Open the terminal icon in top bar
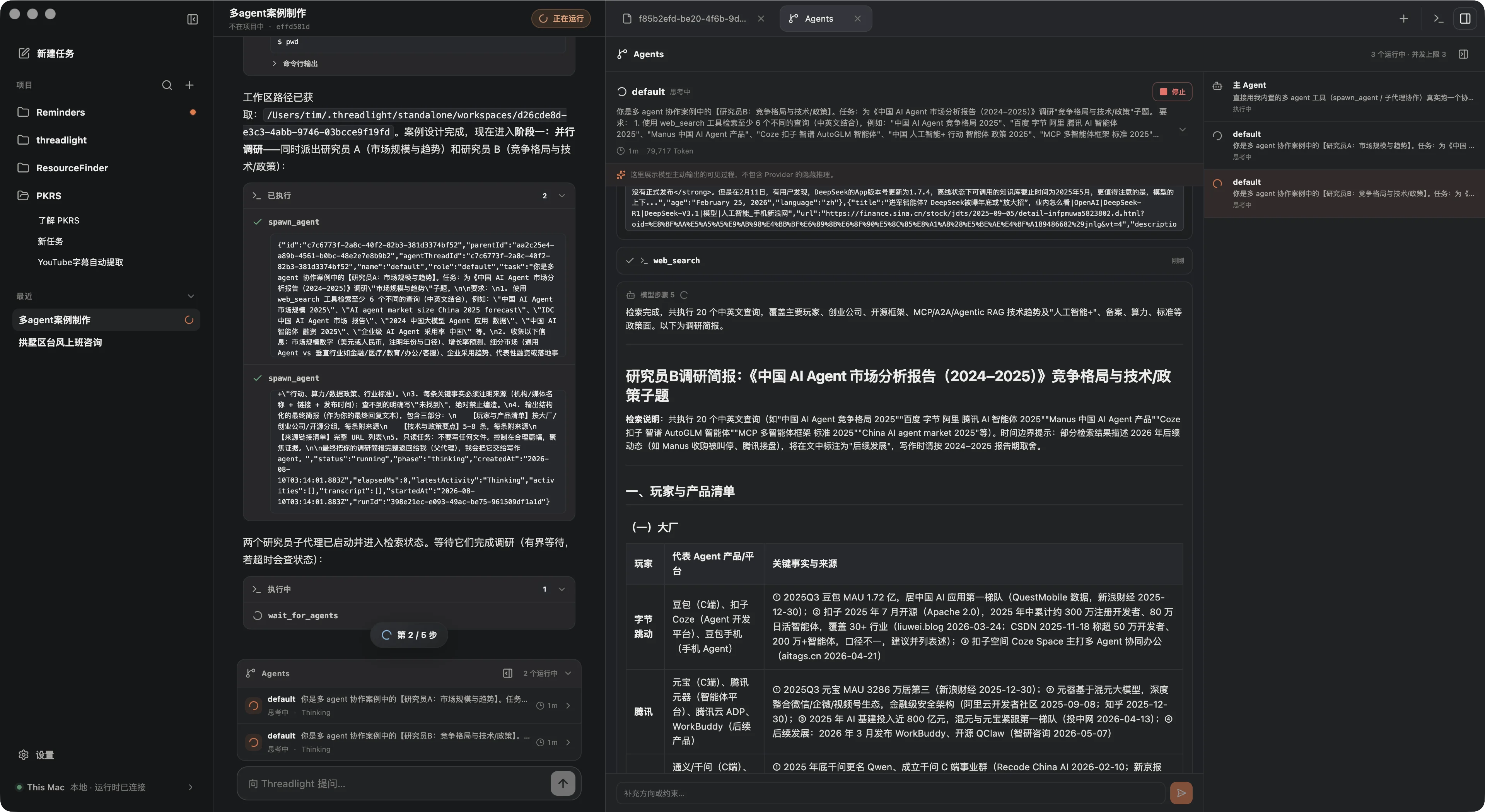 coord(1438,19)
